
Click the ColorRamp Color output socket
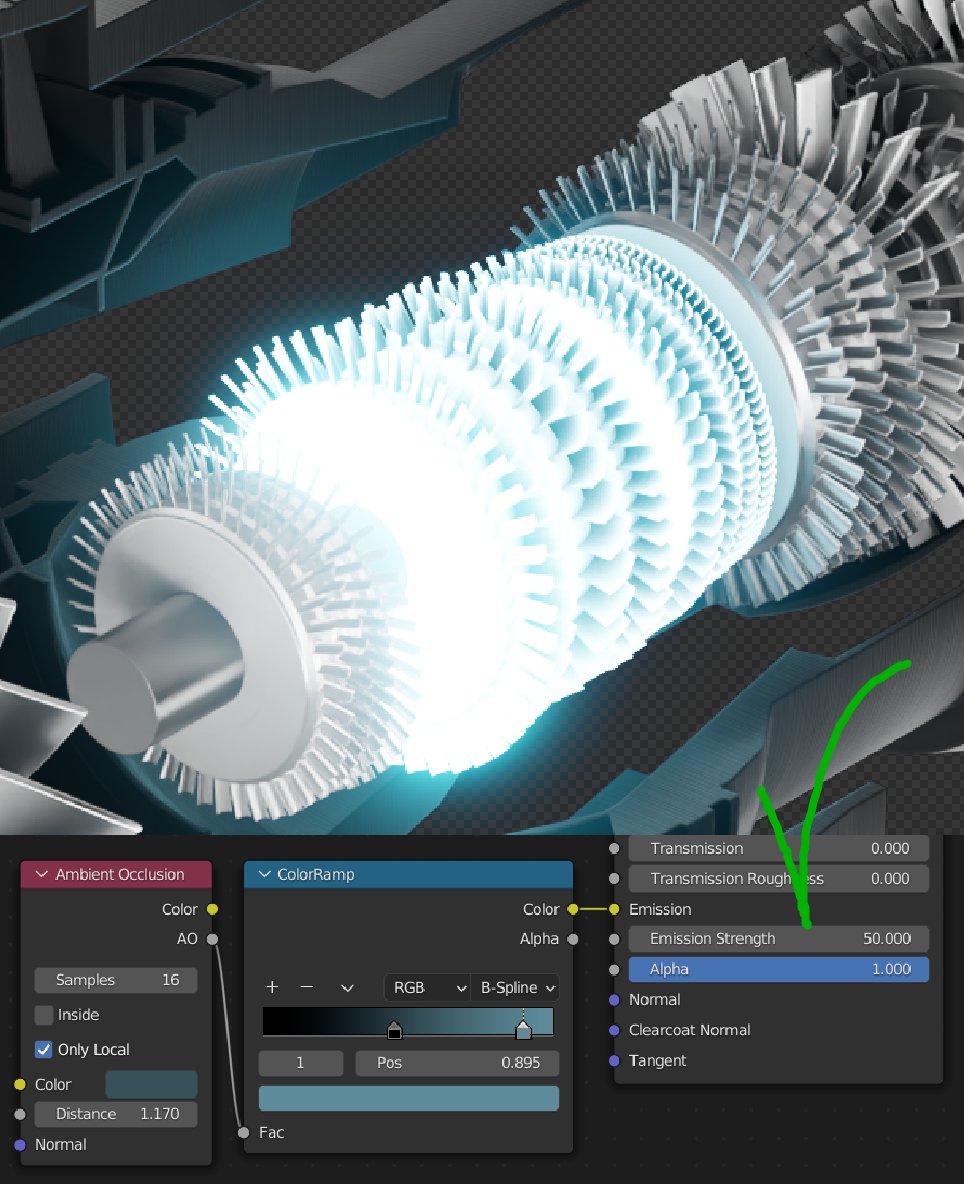(x=573, y=910)
